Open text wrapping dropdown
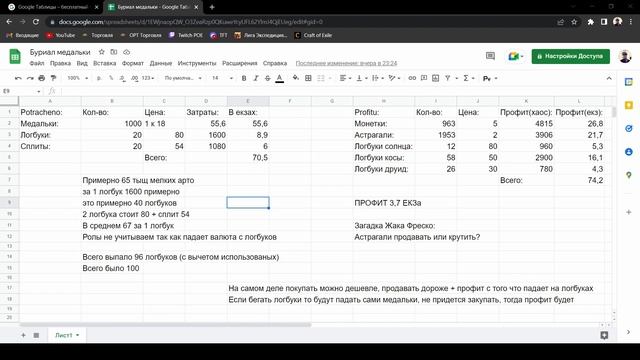The image size is (640, 360). 378,78
